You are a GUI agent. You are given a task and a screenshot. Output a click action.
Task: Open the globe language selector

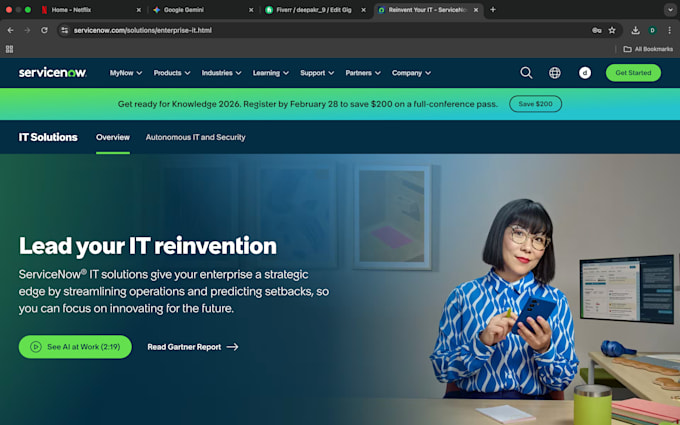(555, 73)
